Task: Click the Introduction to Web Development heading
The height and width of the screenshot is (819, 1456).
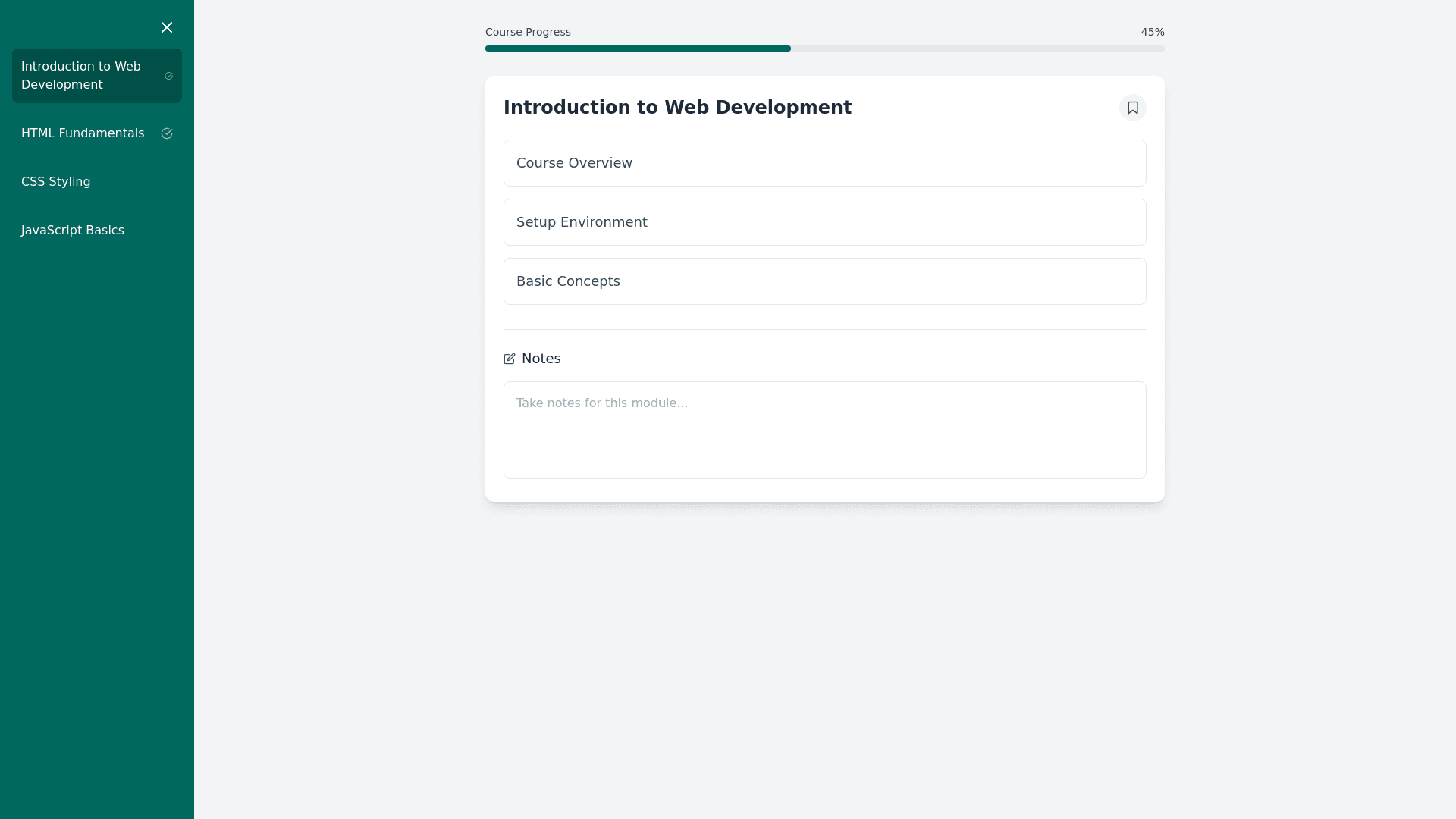Action: coord(677,108)
